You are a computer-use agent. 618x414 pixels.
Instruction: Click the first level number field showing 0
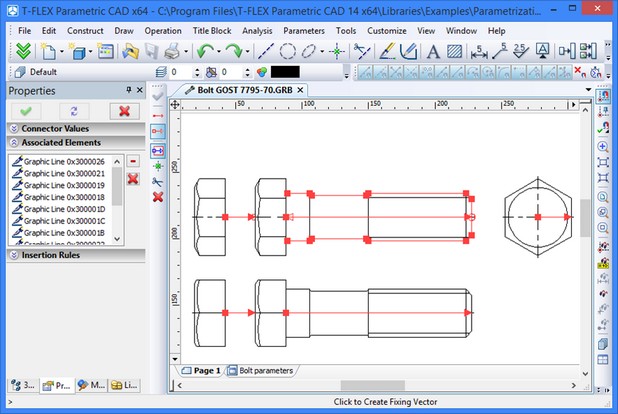(x=181, y=72)
